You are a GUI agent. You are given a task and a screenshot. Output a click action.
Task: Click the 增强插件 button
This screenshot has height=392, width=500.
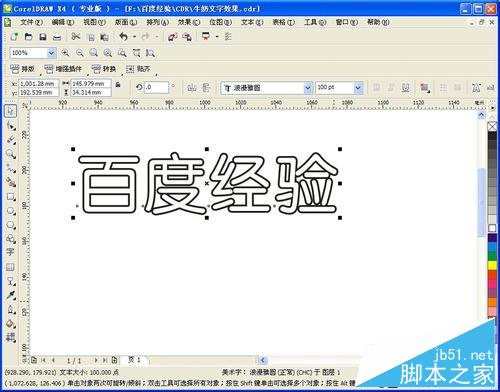click(x=63, y=69)
